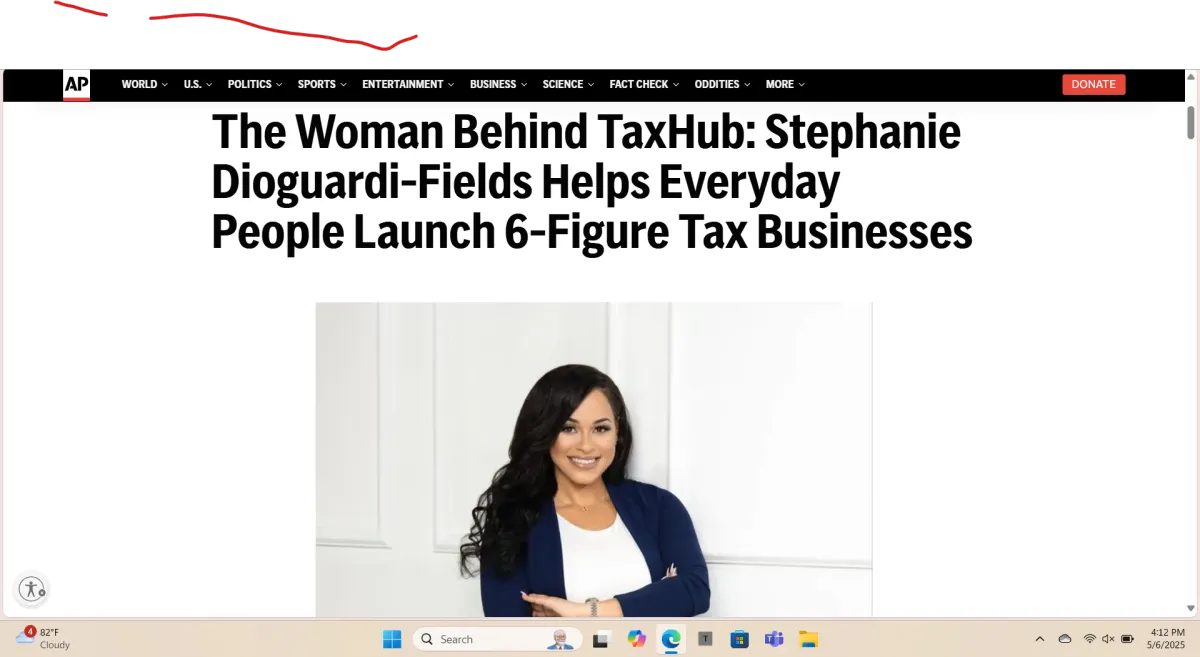The height and width of the screenshot is (657, 1200).
Task: Open File Explorer from the taskbar
Action: click(x=808, y=639)
